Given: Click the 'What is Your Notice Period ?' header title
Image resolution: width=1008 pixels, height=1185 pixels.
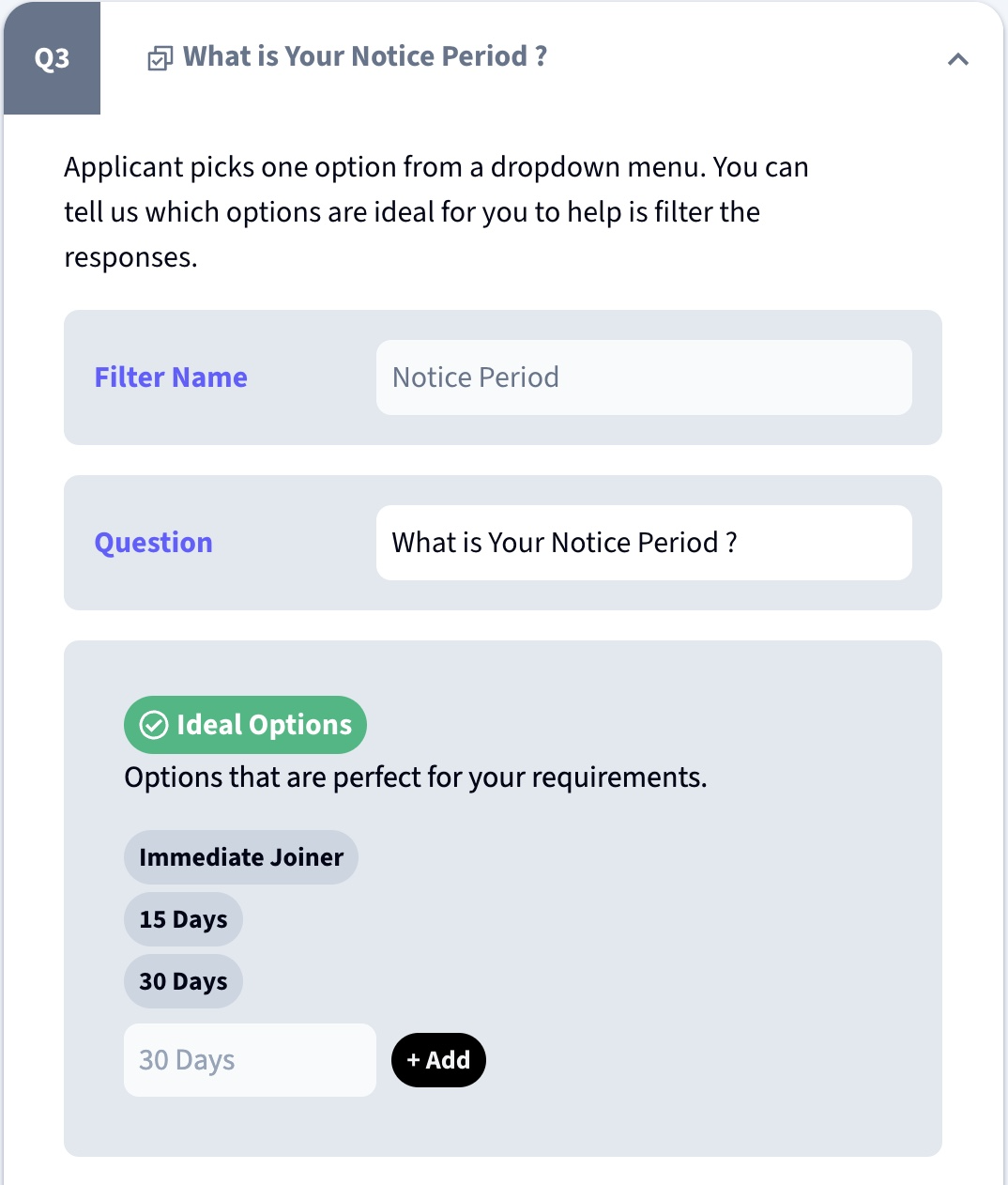Looking at the screenshot, I should coord(365,56).
